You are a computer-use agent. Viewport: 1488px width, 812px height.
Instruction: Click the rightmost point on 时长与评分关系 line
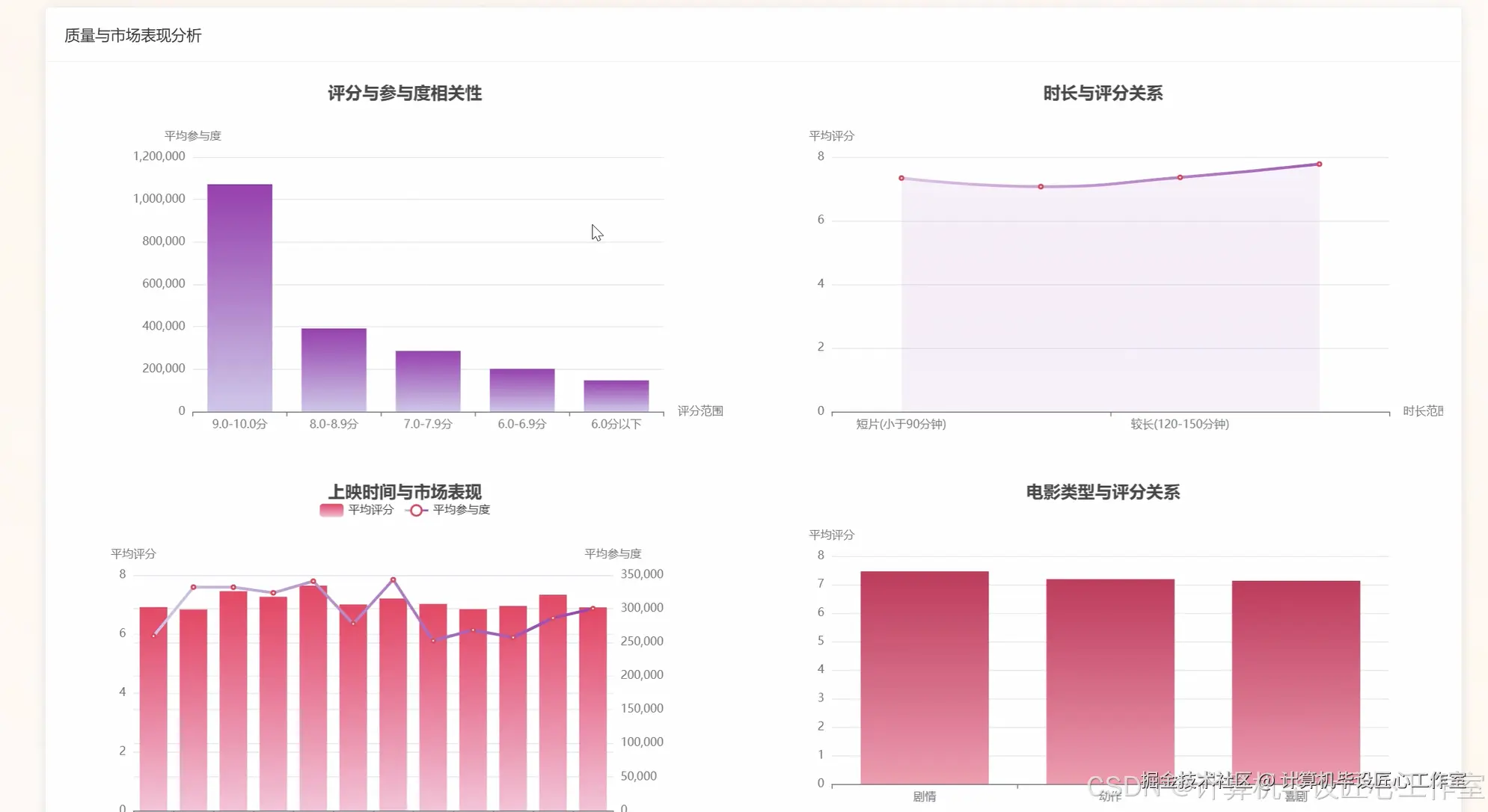(x=1319, y=164)
